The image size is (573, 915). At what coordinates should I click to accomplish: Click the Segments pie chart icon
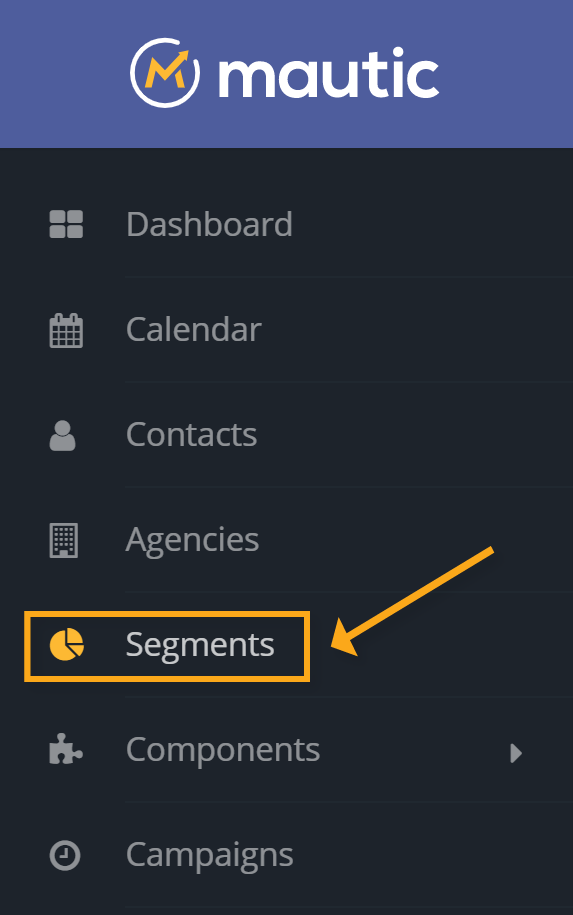tap(67, 645)
